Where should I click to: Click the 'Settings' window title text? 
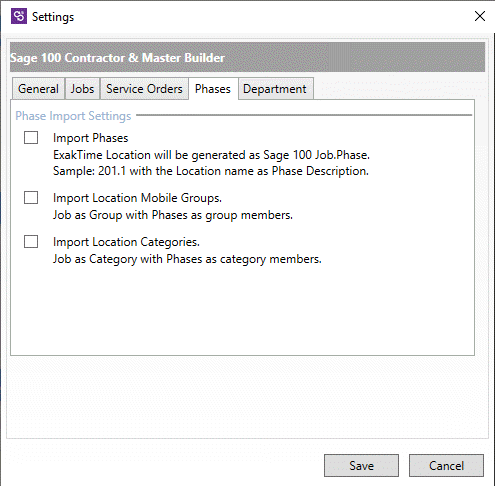[53, 17]
